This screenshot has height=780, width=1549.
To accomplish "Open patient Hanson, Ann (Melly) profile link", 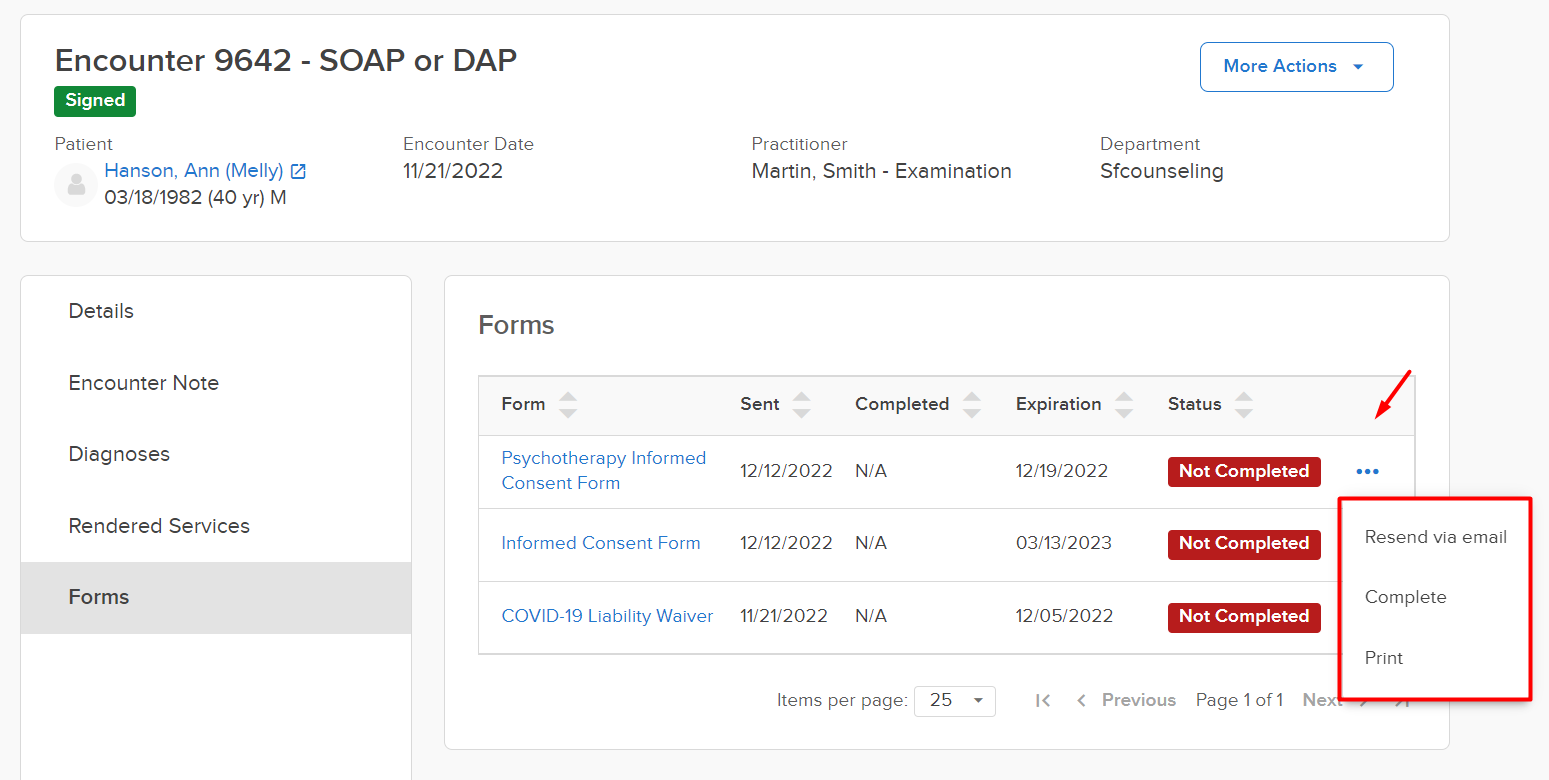I will point(194,171).
